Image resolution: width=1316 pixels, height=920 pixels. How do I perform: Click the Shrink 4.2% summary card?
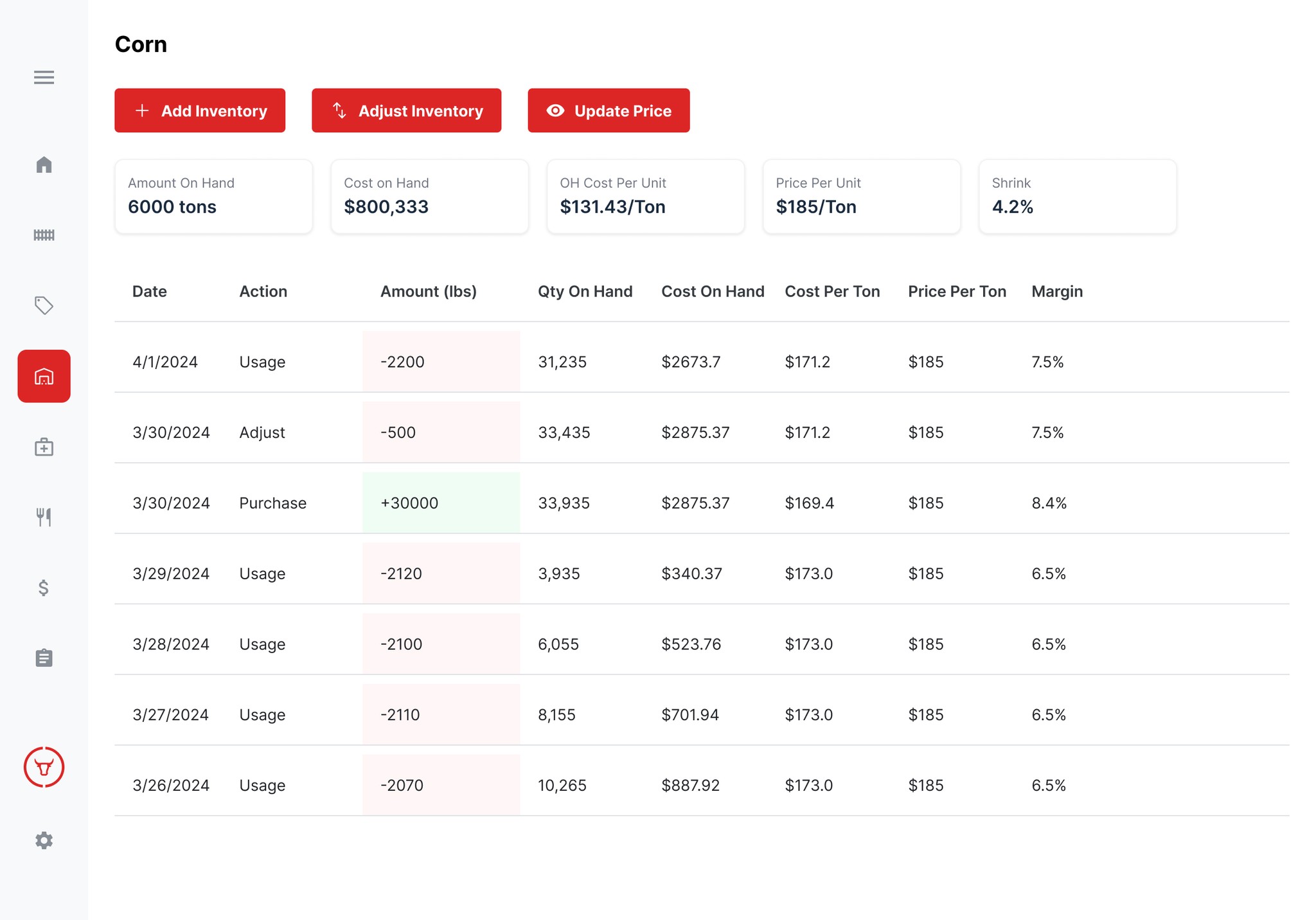pyautogui.click(x=1078, y=196)
